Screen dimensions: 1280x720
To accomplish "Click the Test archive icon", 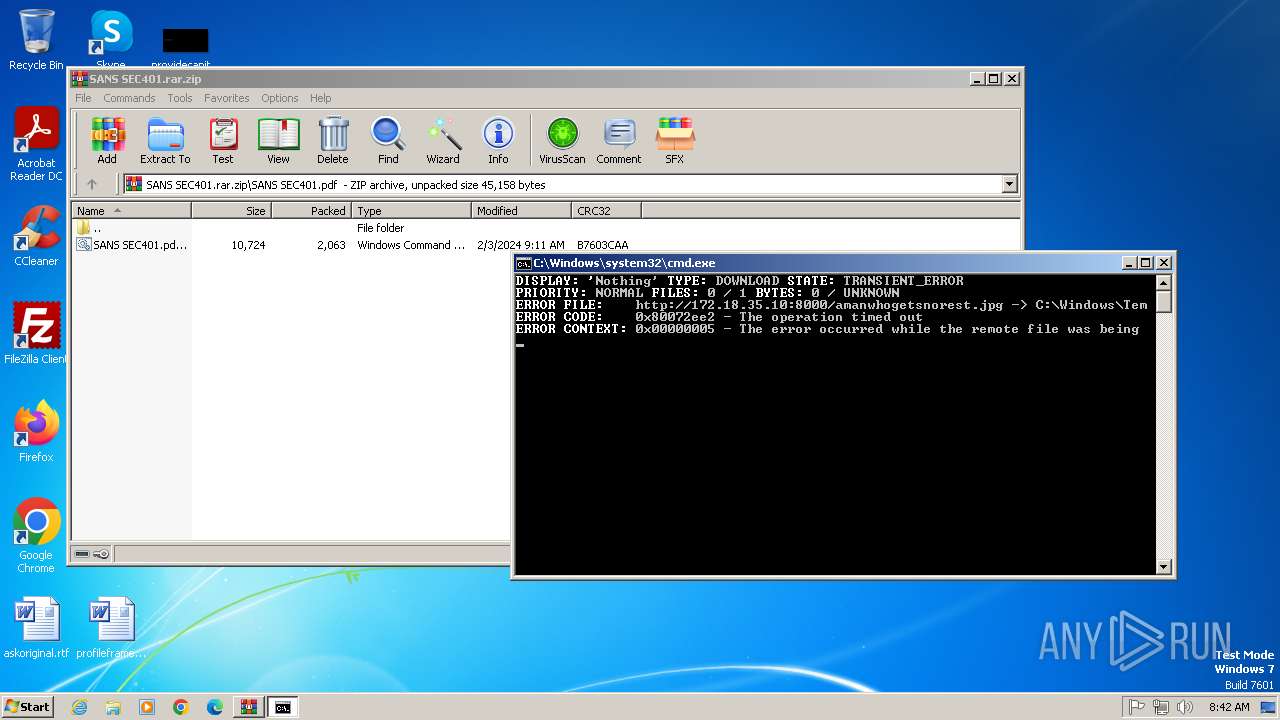I will click(x=223, y=140).
